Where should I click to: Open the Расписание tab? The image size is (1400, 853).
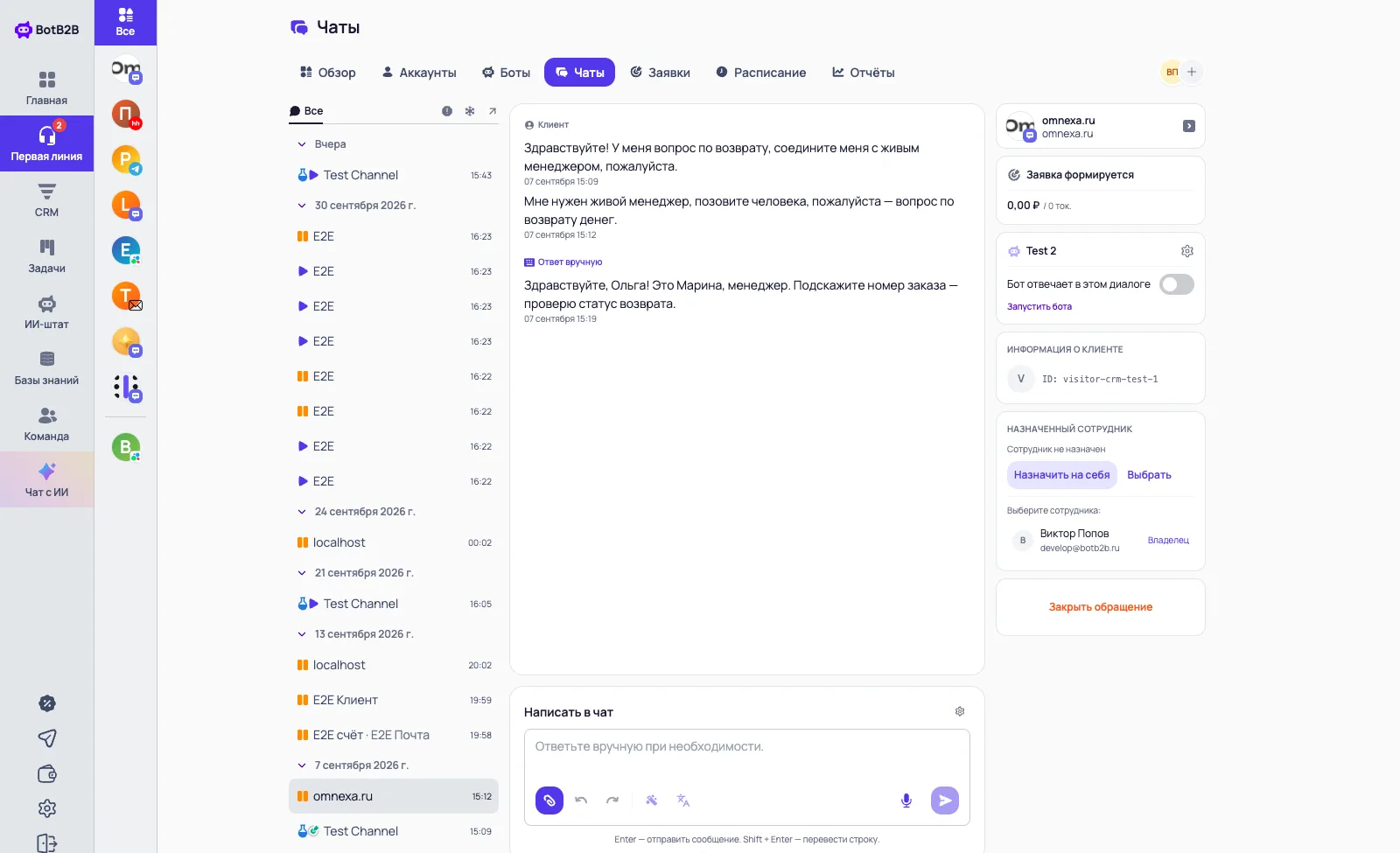[x=761, y=73]
